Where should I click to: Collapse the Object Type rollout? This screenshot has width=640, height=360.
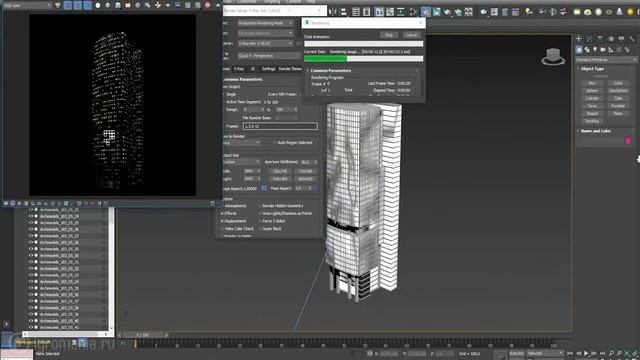click(x=592, y=69)
